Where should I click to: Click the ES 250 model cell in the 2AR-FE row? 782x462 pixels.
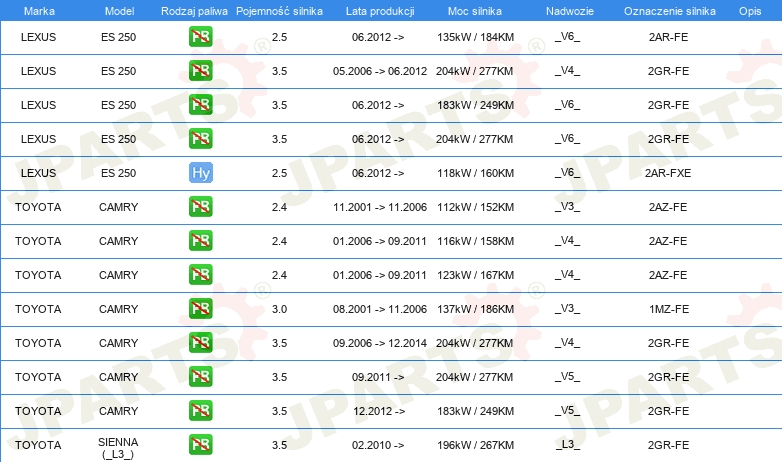(118, 37)
